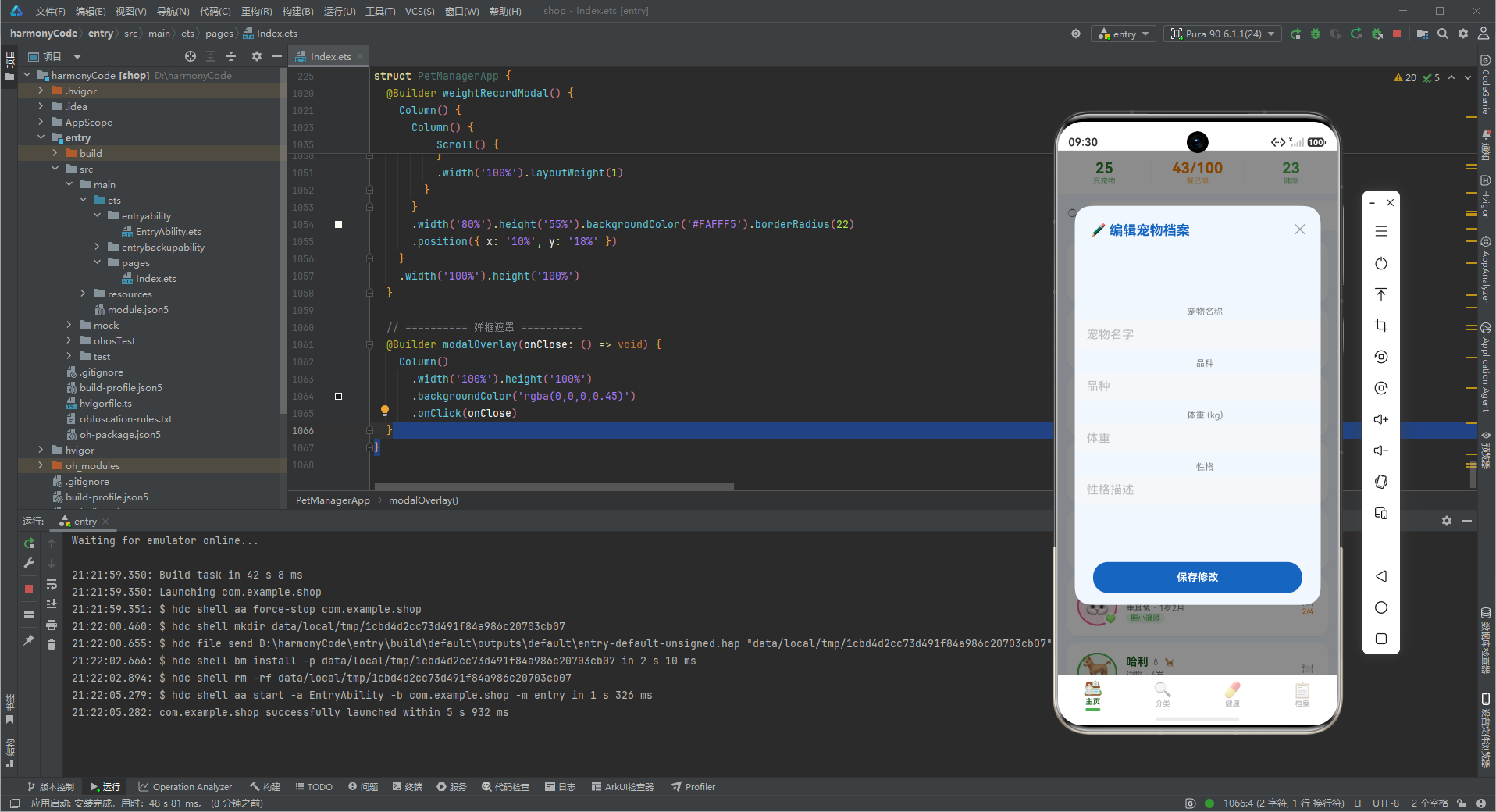Click the print icon in Run panel
This screenshot has height=812, width=1496.
tap(52, 625)
